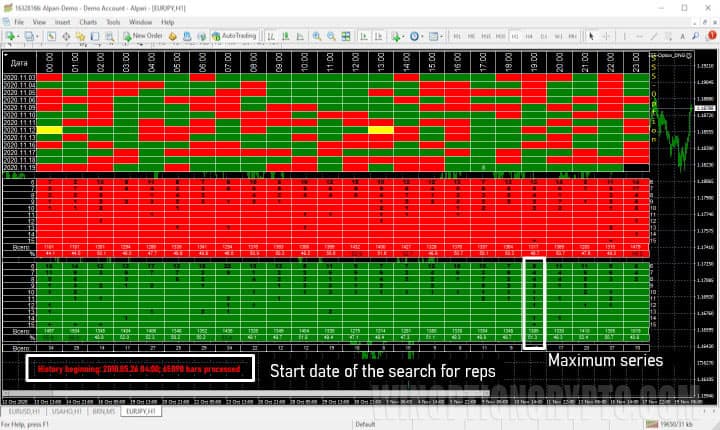Expand the chart Templates dropdown

[441, 35]
